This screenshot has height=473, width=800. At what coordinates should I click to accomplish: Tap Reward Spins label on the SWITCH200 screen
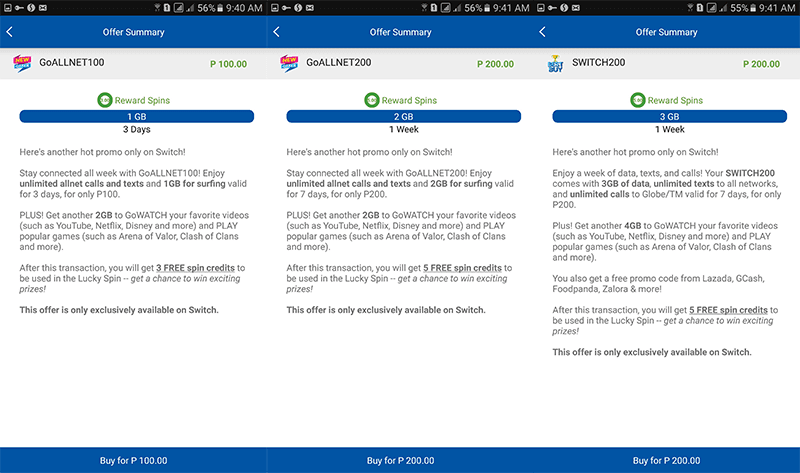tap(675, 101)
